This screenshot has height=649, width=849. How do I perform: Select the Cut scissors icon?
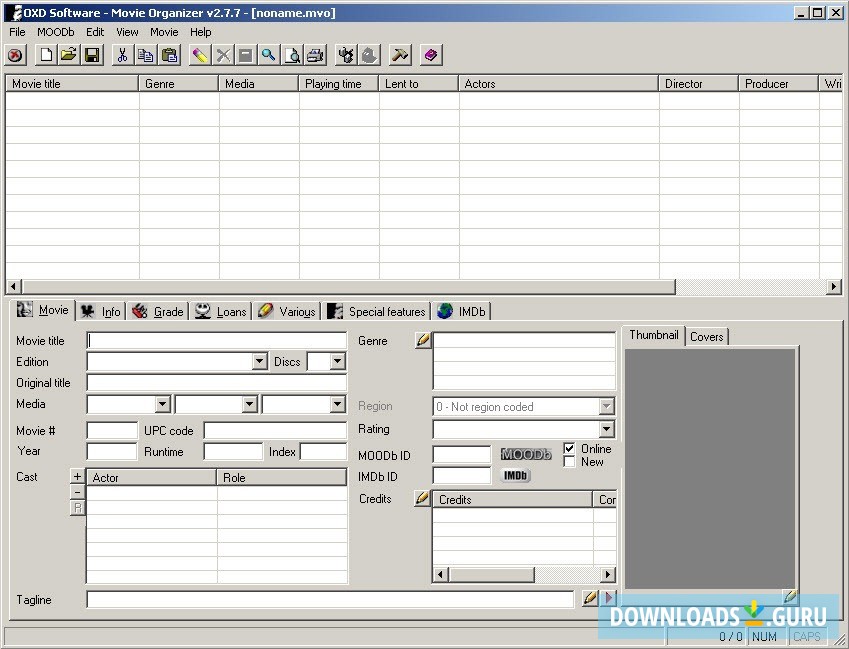click(122, 54)
